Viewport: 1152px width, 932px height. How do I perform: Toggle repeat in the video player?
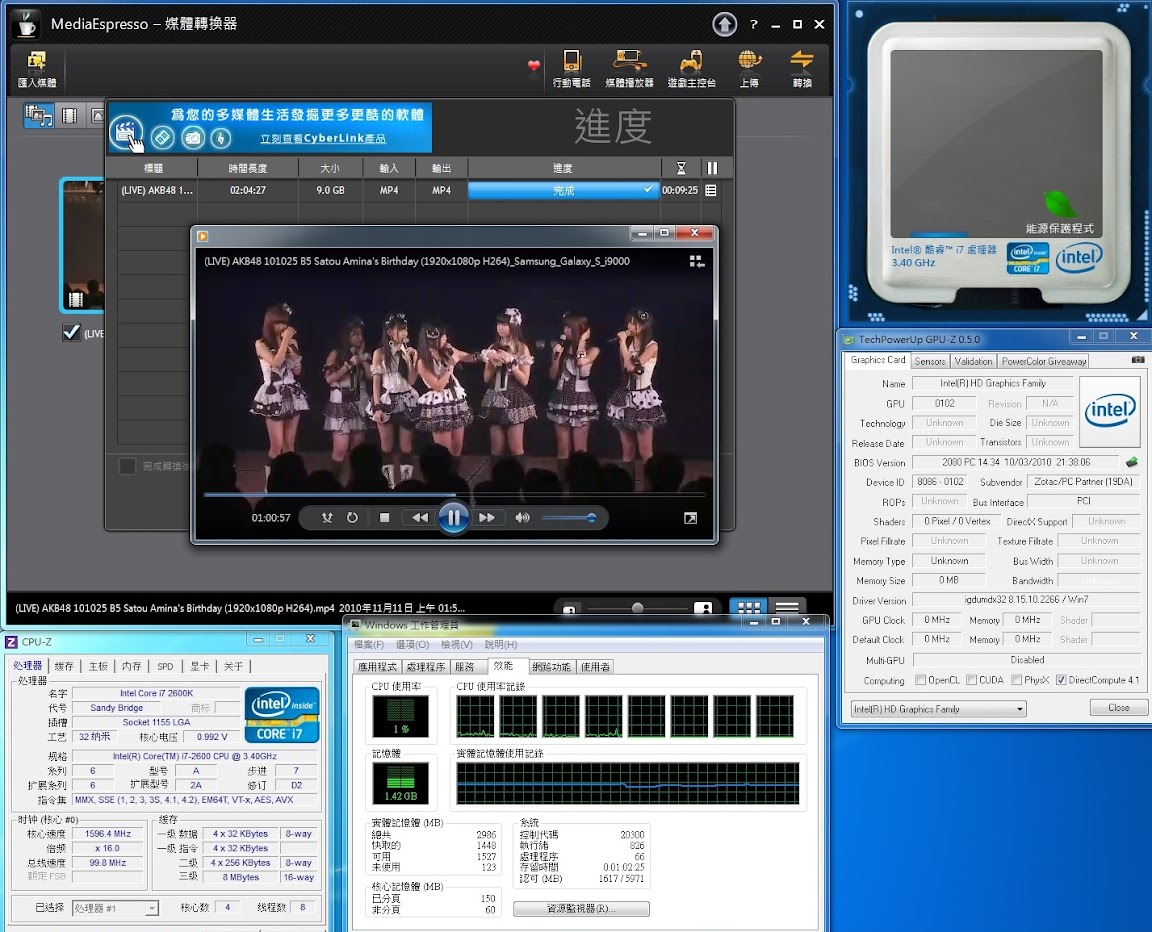click(353, 518)
